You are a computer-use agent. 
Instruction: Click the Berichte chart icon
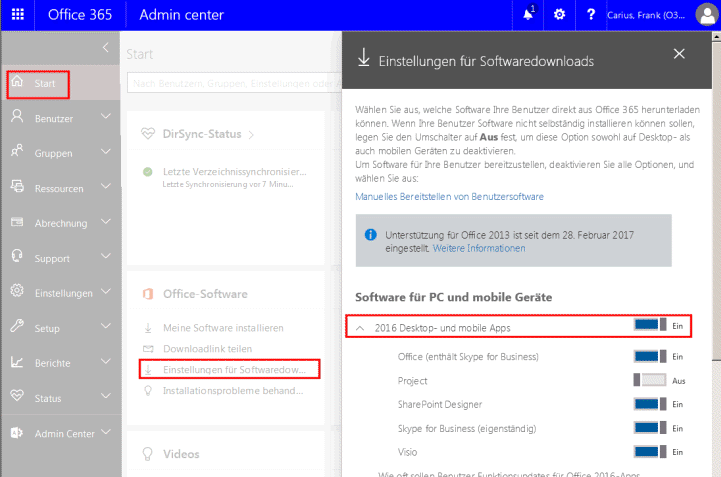pos(17,362)
